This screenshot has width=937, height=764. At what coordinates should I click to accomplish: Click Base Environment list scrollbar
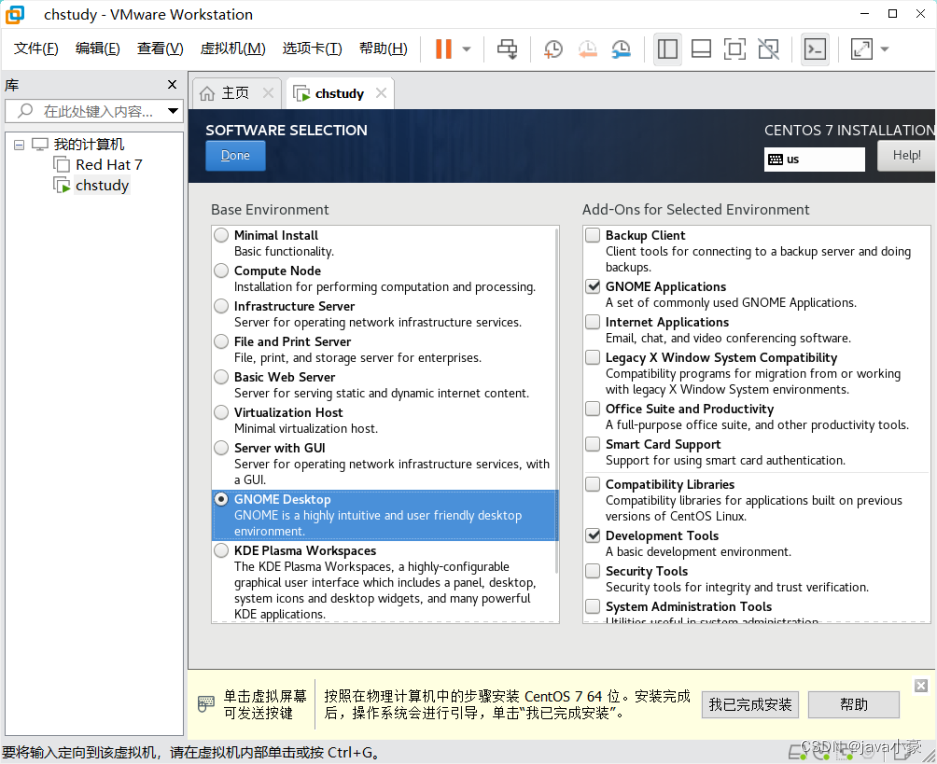pyautogui.click(x=557, y=401)
